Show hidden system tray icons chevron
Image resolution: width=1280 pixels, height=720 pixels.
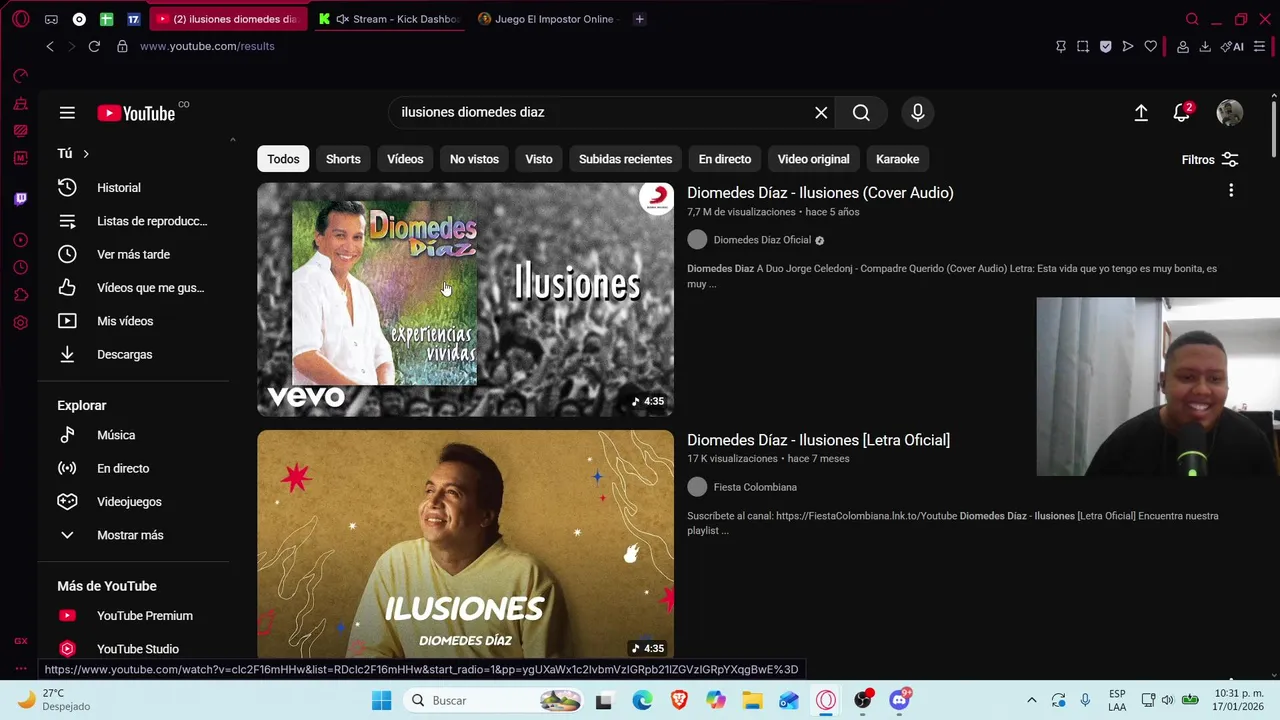point(1032,700)
